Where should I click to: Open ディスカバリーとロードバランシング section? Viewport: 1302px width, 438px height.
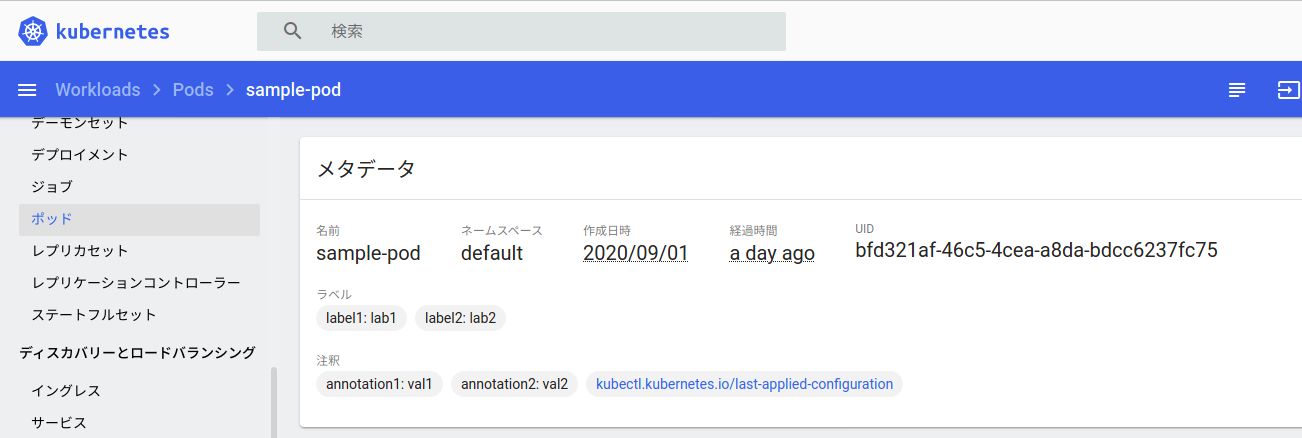137,353
